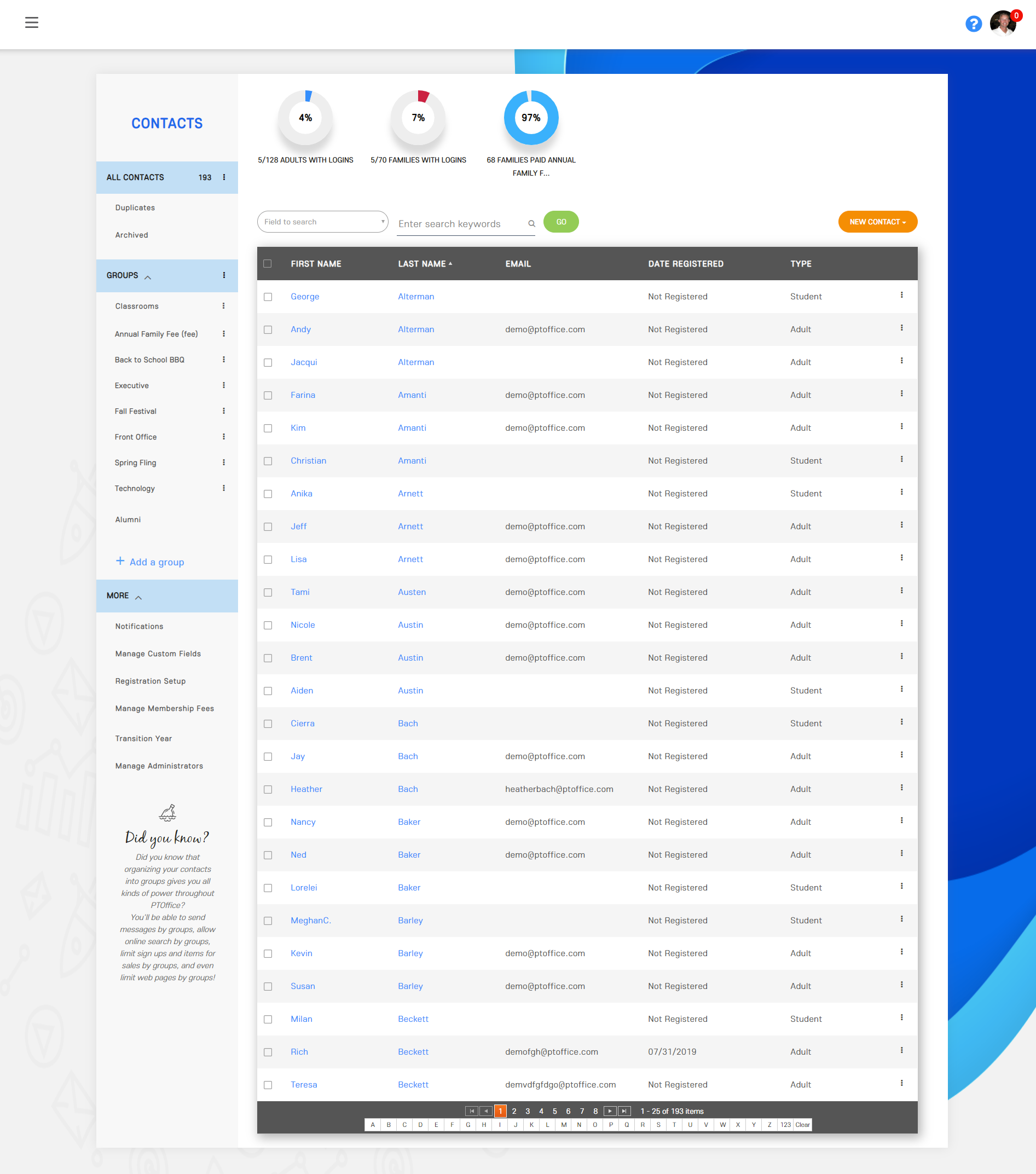Click the 97% families paid gauge
This screenshot has width=1036, height=1174.
(x=531, y=118)
